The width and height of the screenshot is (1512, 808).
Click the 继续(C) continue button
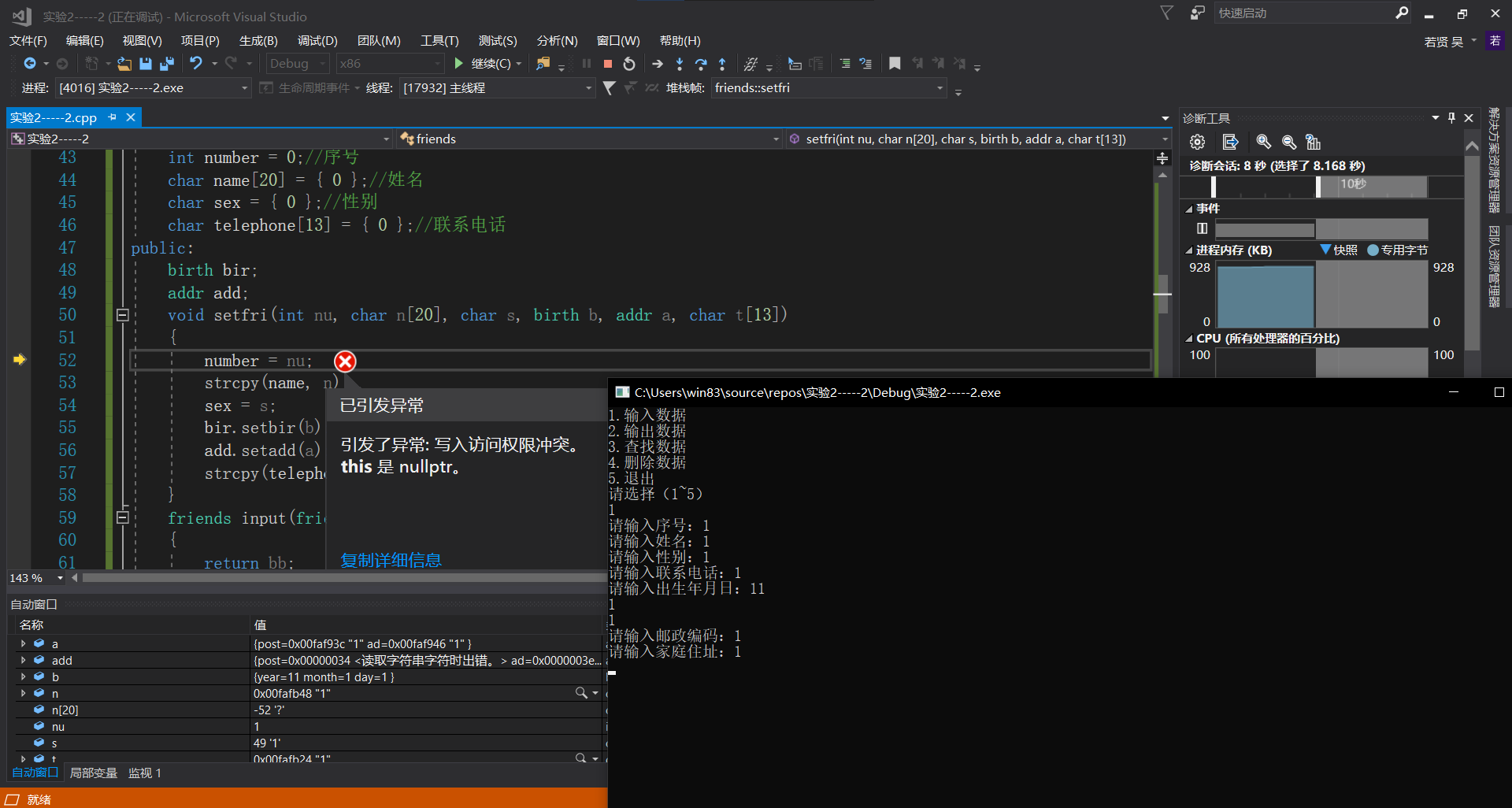(x=482, y=64)
